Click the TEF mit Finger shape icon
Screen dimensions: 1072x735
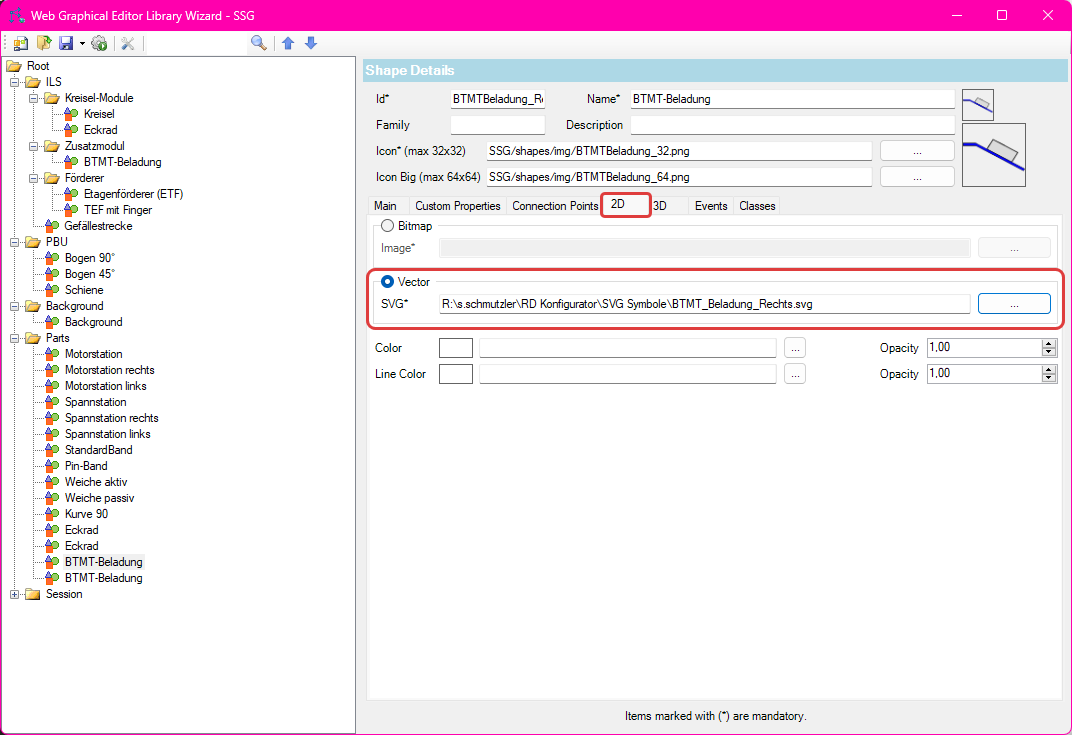tap(71, 210)
